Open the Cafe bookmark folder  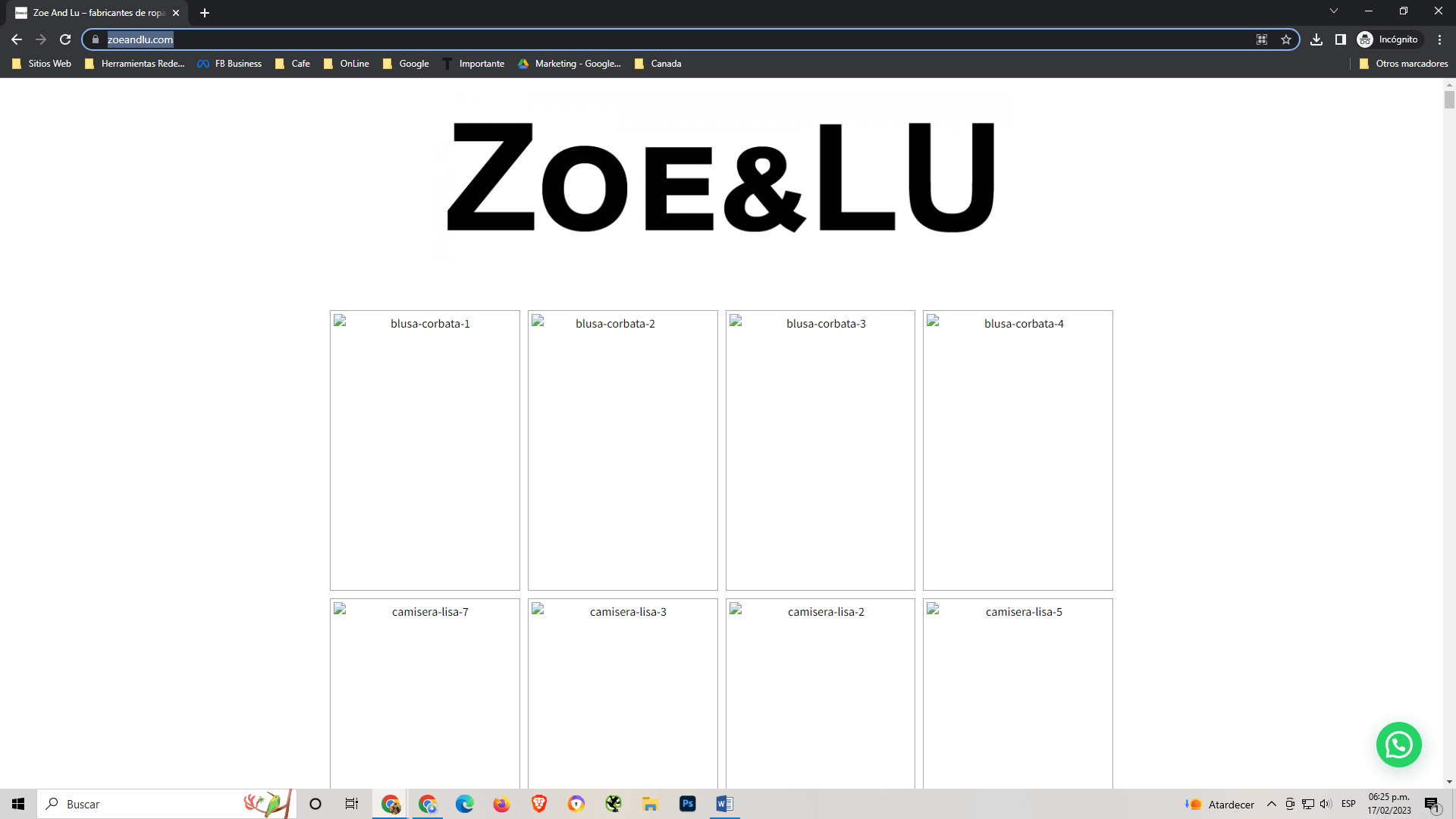(293, 64)
